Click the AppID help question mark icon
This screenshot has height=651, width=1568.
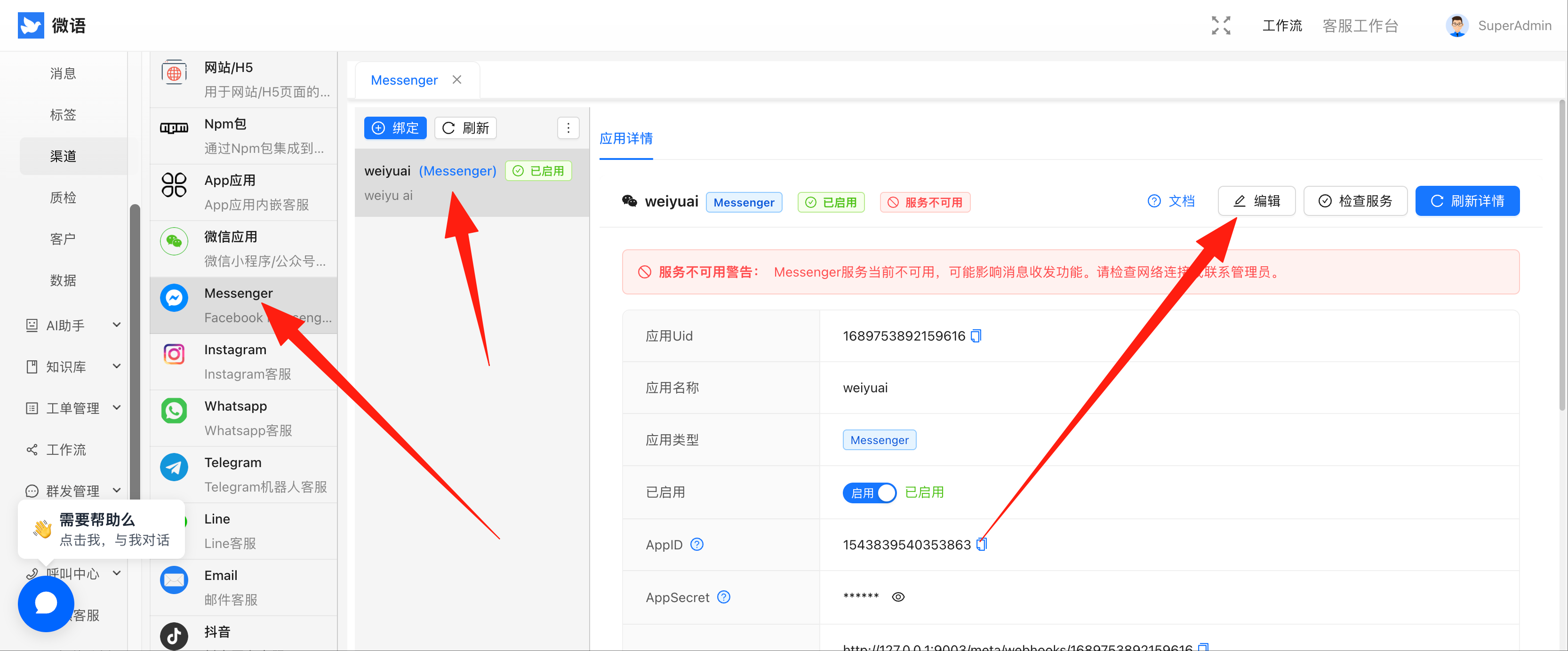click(x=697, y=545)
